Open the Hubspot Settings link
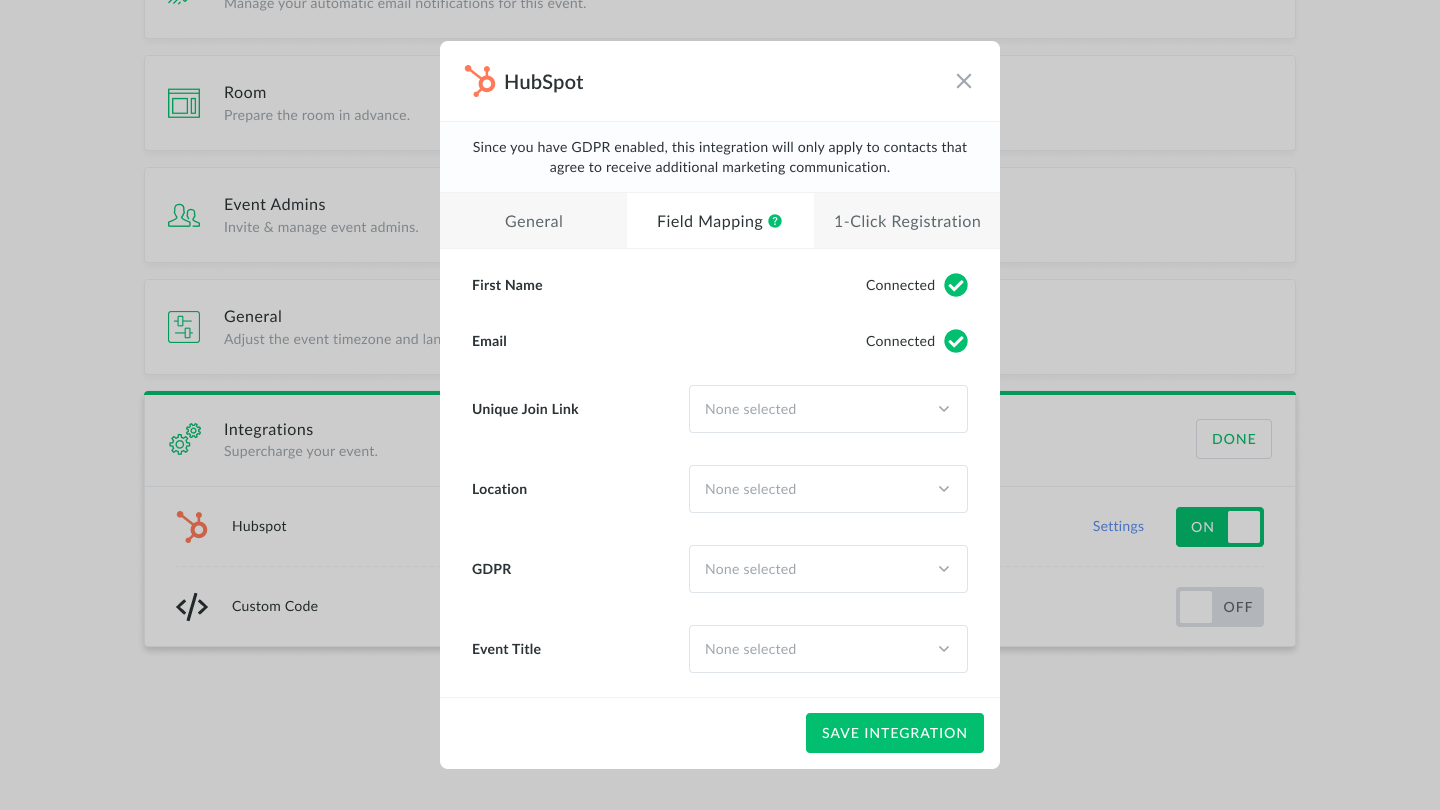Screen dimensions: 1440x810 coord(1118,526)
